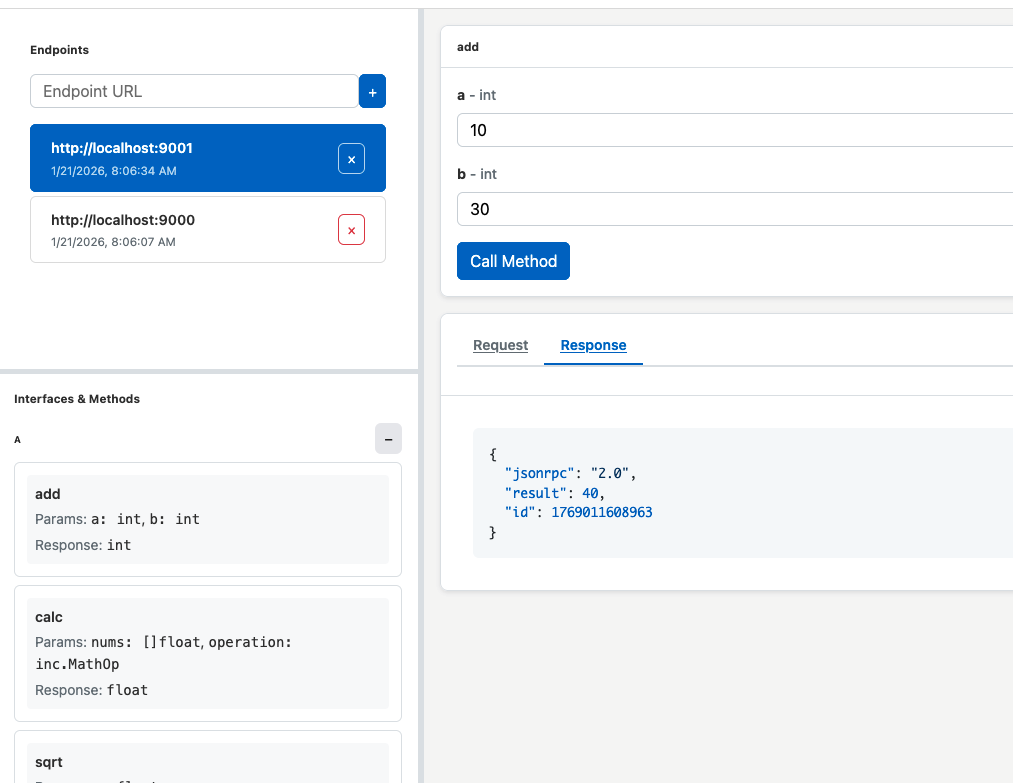The width and height of the screenshot is (1013, 783).
Task: Choose the calc method from the list
Action: [x=207, y=653]
